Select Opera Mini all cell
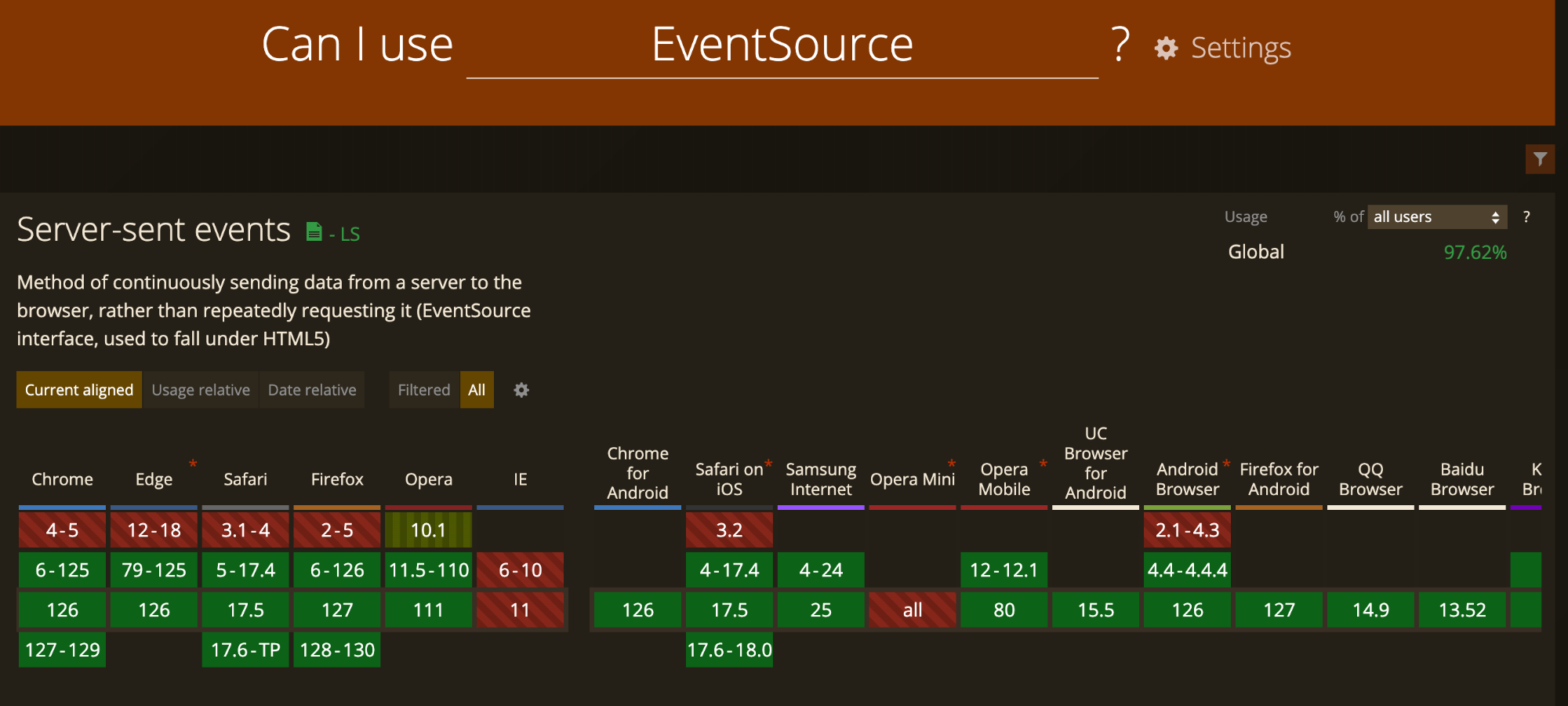The height and width of the screenshot is (706, 1568). point(913,610)
